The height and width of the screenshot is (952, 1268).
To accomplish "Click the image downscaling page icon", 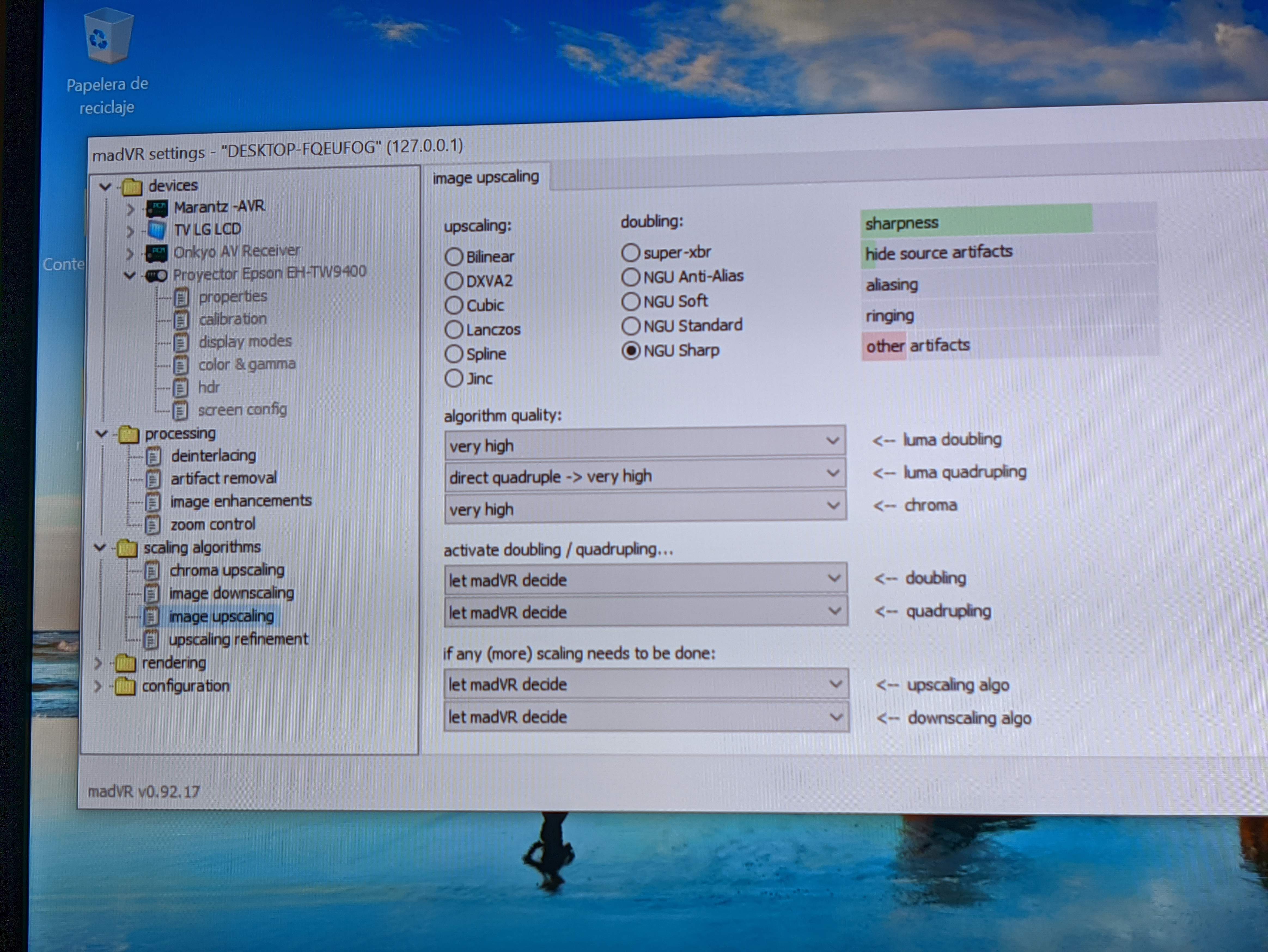I will (x=151, y=594).
